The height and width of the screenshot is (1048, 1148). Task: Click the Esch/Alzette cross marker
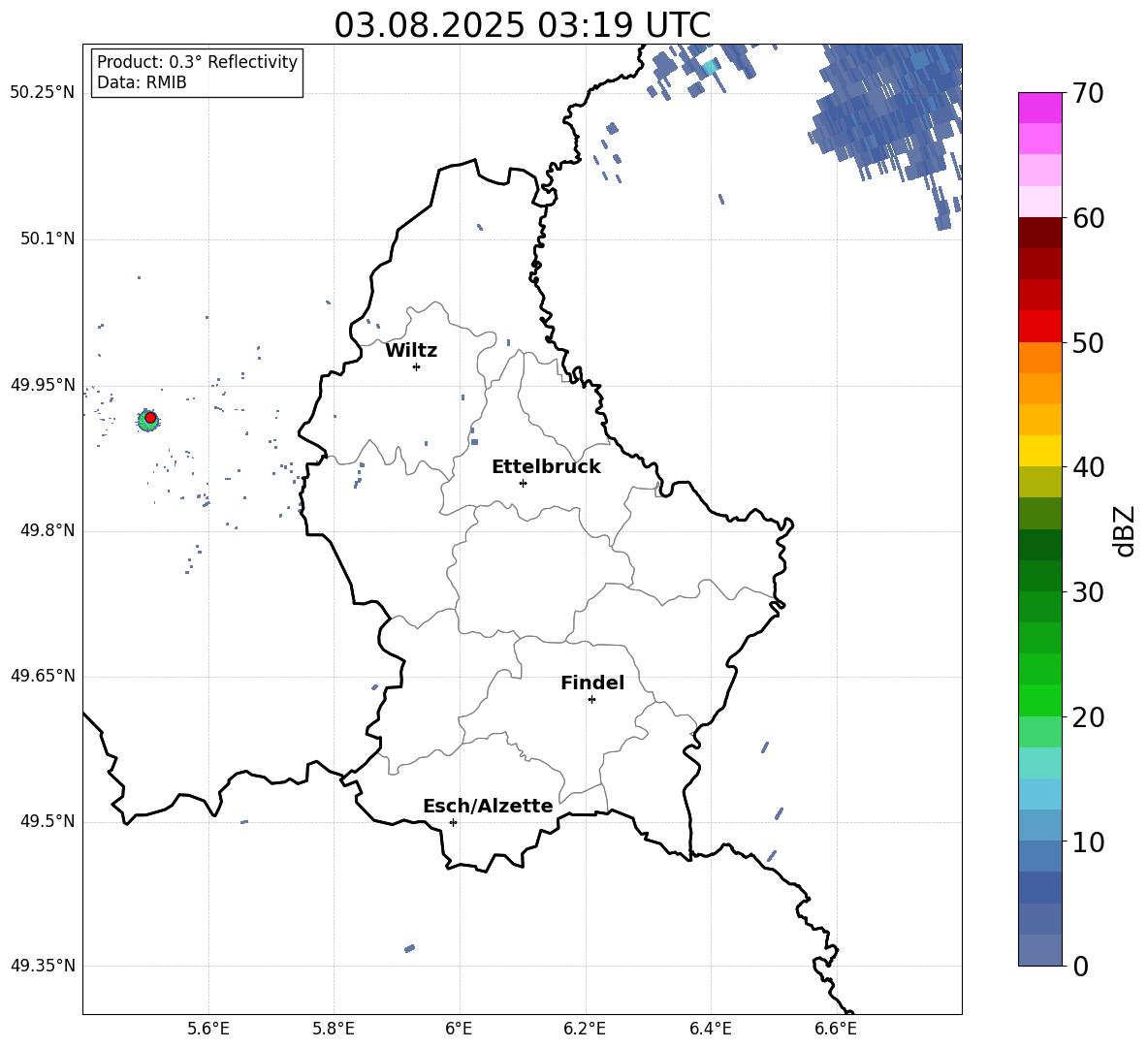(453, 822)
